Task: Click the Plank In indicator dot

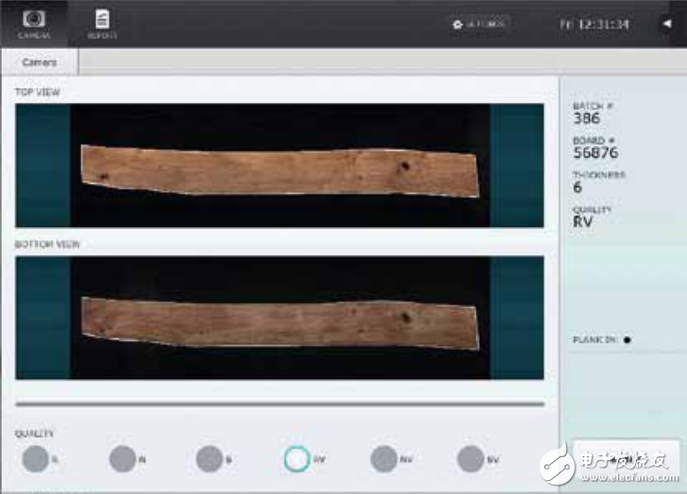Action: pyautogui.click(x=627, y=340)
